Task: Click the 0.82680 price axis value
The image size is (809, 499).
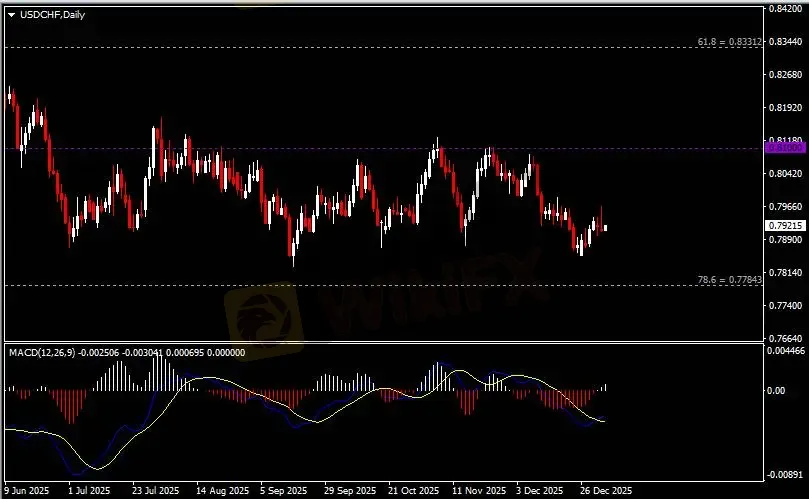Action: tap(785, 75)
